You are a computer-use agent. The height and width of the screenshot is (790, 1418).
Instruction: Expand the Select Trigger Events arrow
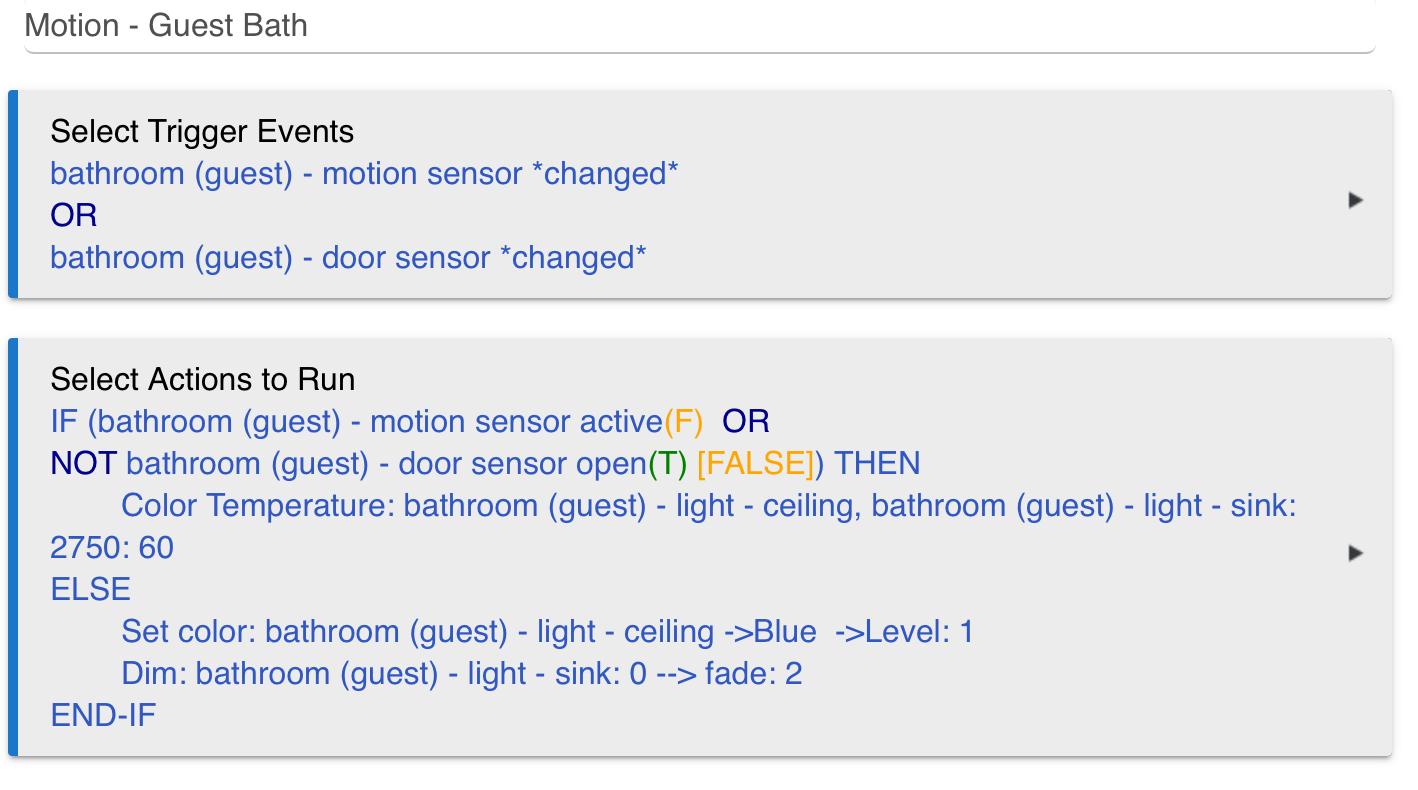pyautogui.click(x=1356, y=200)
